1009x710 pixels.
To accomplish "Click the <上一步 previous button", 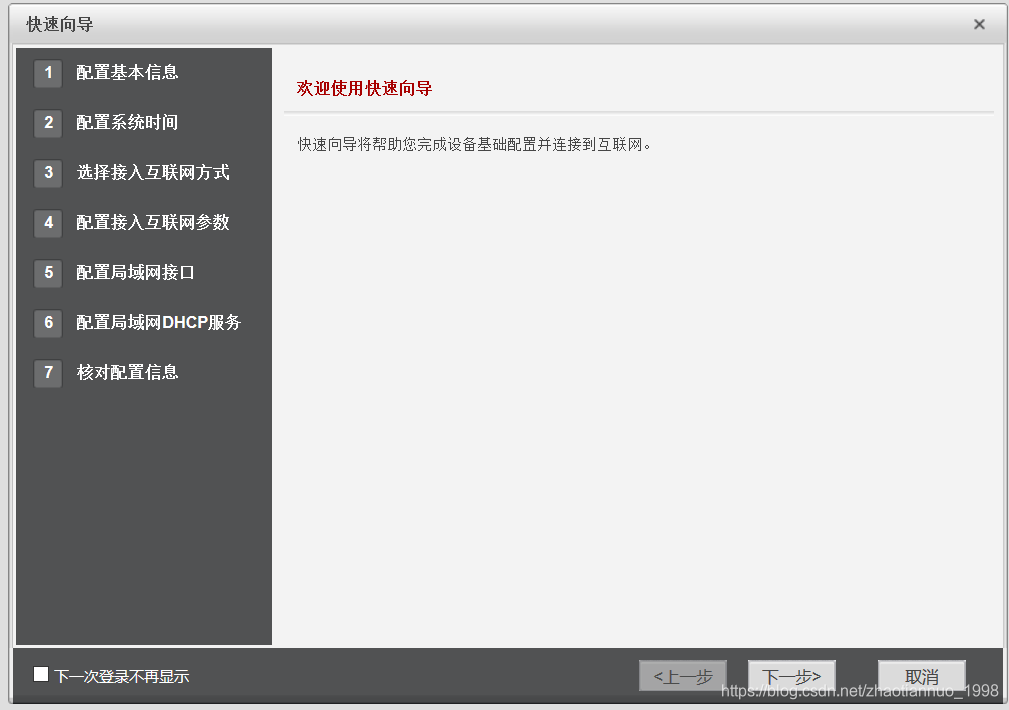I will [683, 676].
